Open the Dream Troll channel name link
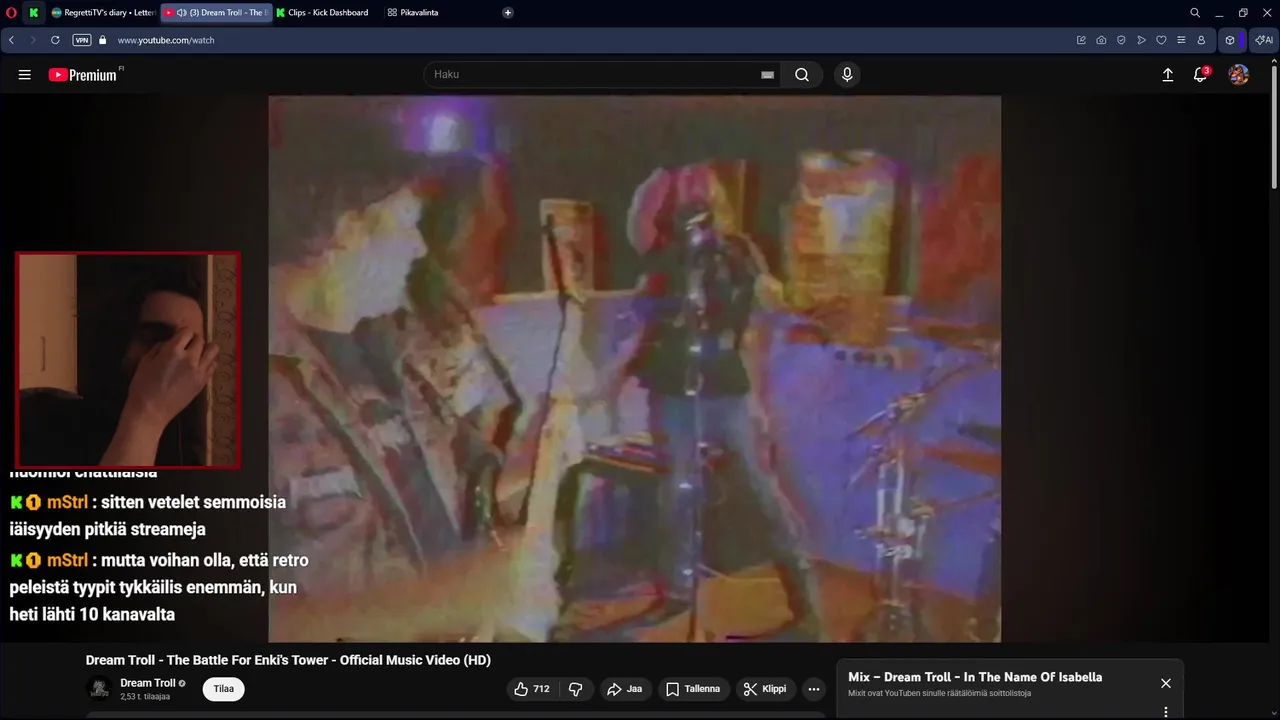This screenshot has height=720, width=1280. 148,683
